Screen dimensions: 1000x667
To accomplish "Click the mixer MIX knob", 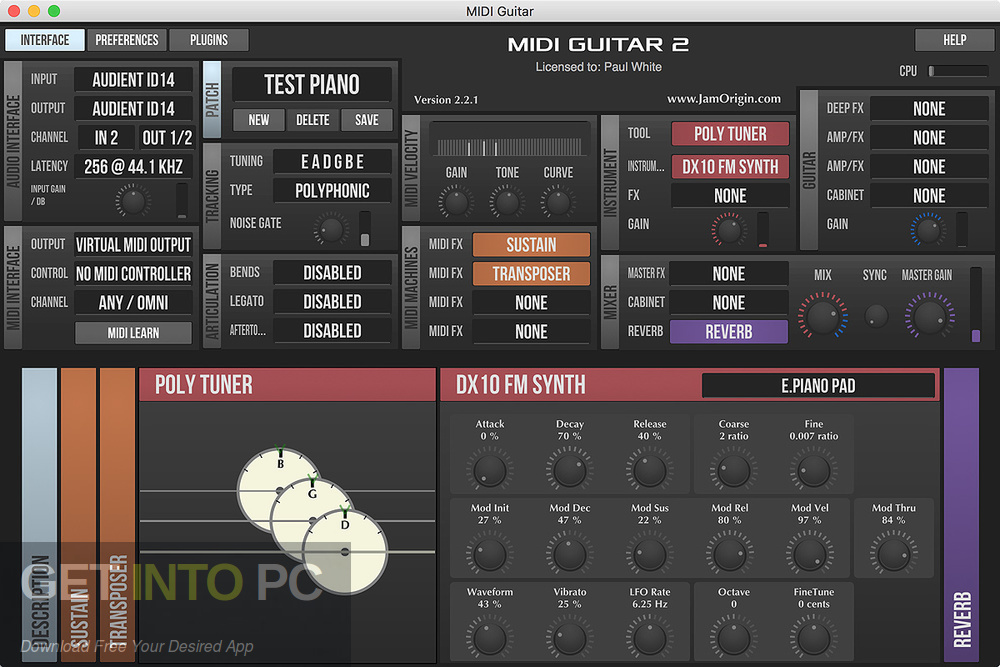I will click(823, 316).
